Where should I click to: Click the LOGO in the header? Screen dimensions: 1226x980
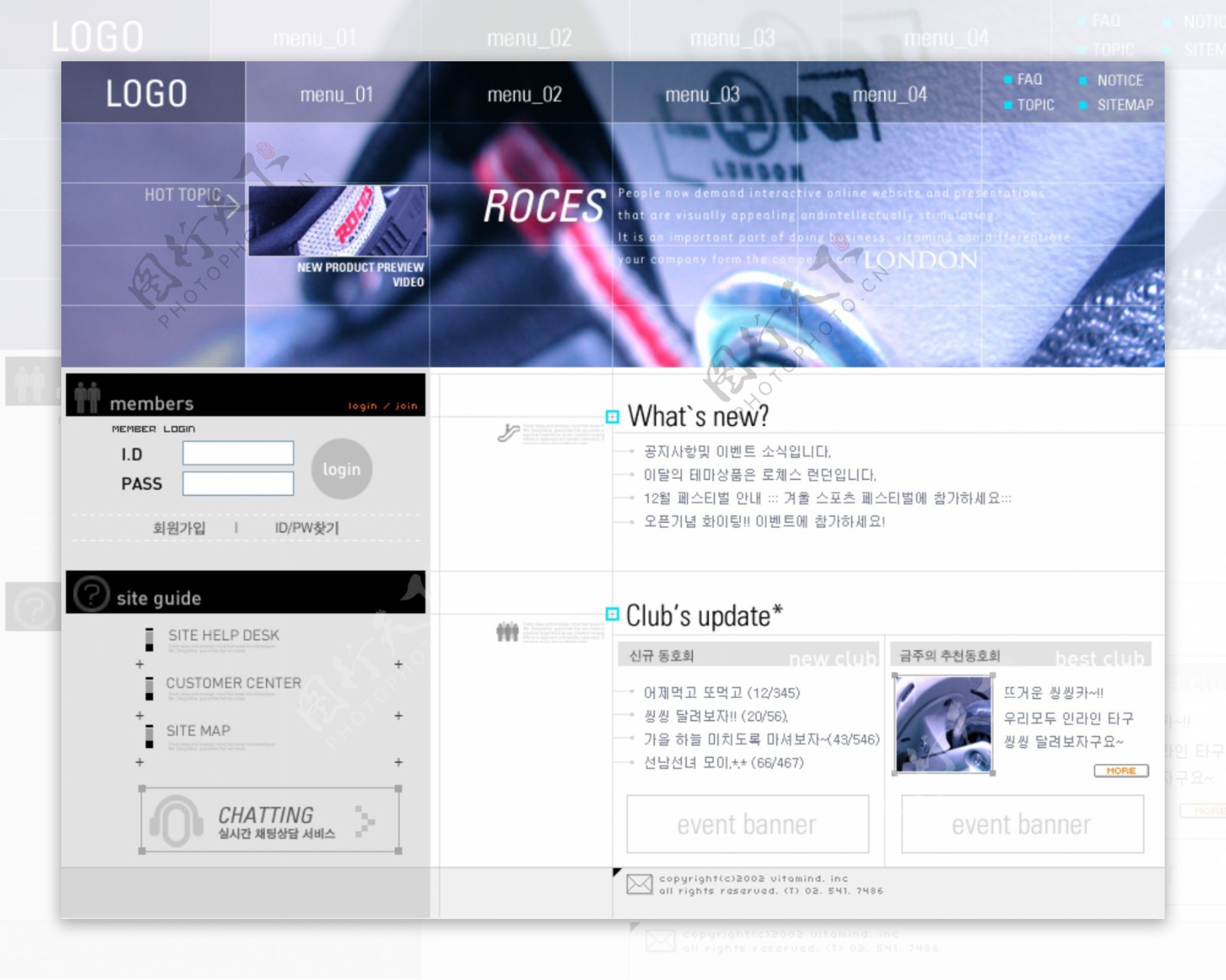pos(146,93)
